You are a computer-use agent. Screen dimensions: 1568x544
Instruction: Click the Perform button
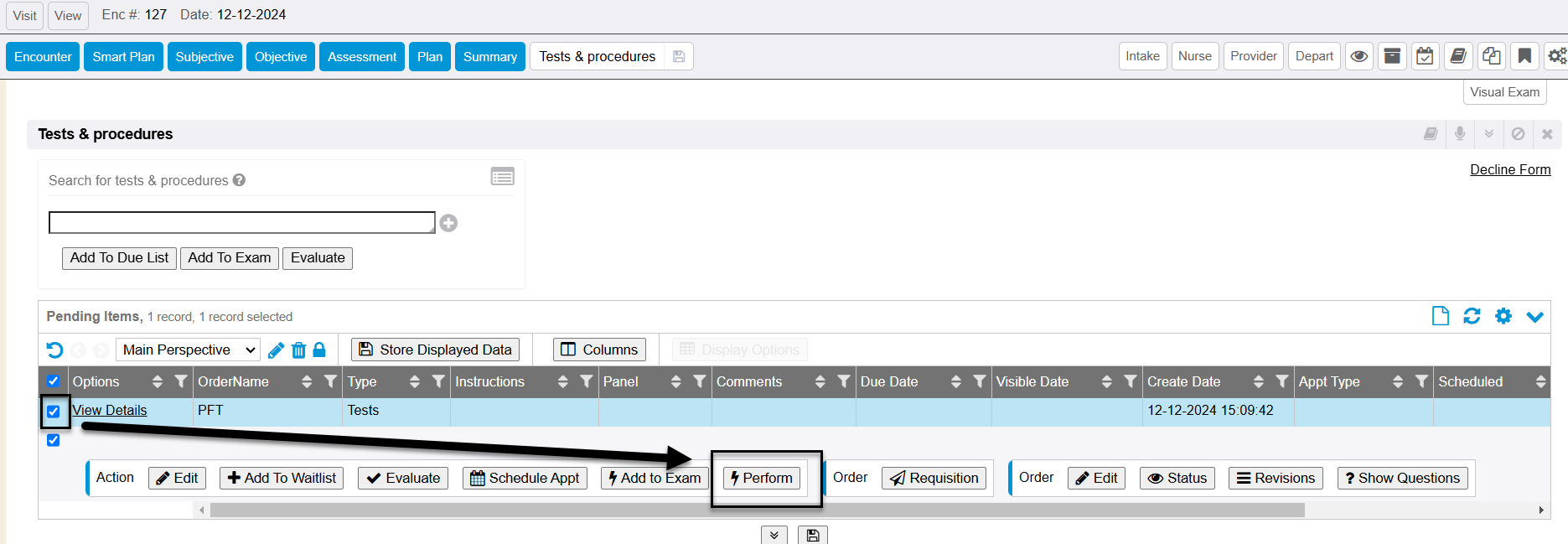[x=761, y=478]
